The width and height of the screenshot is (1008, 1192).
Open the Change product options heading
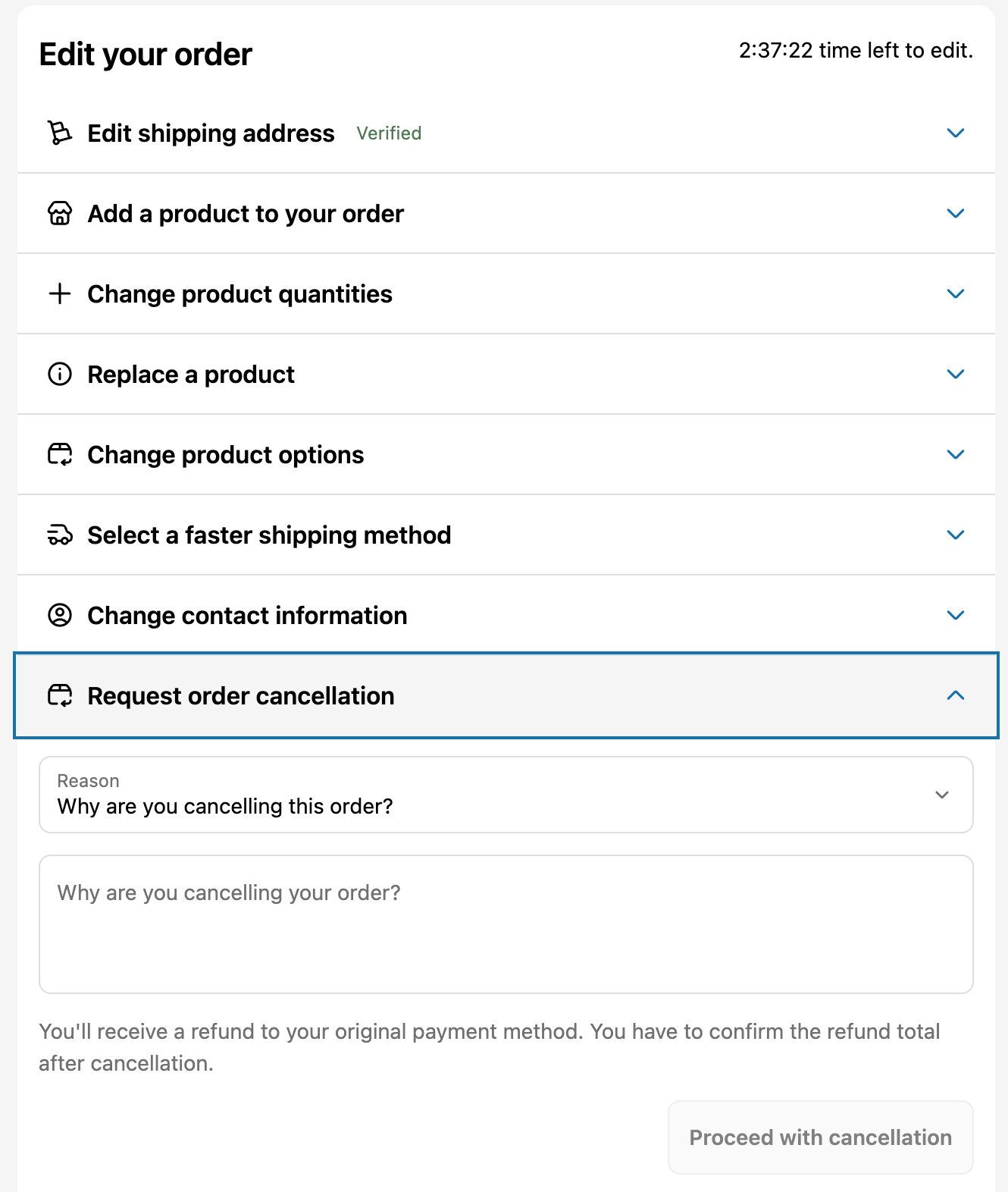pos(226,455)
